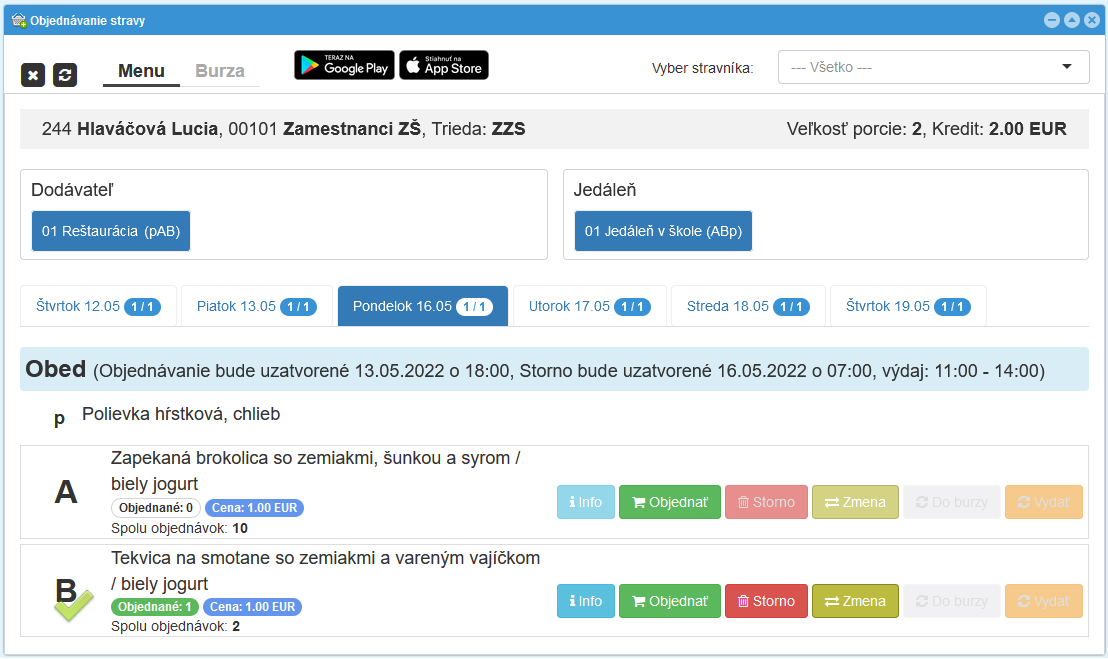1108x659 pixels.
Task: Click the Zmena exchange-arrows icon for meal A
Action: pos(834,502)
